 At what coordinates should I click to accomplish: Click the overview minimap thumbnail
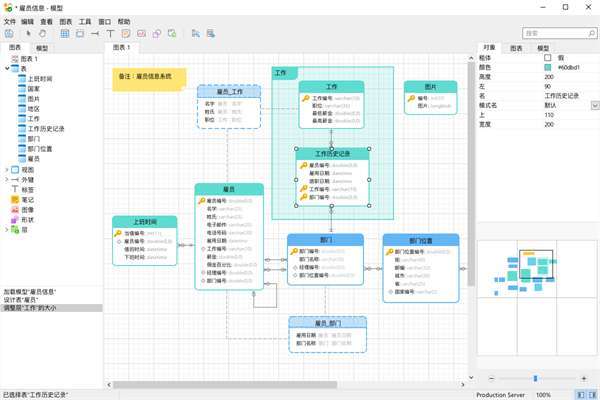(x=536, y=297)
